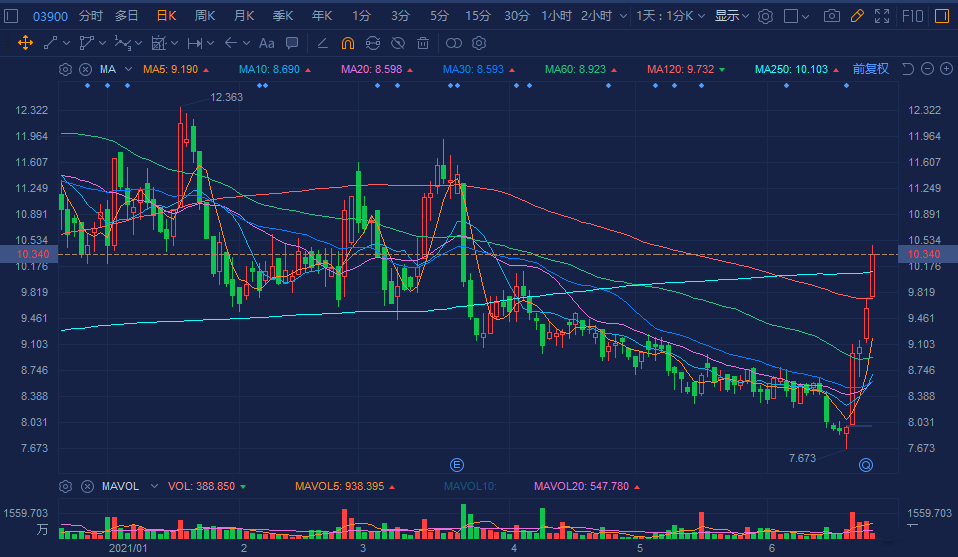The image size is (958, 557).
Task: Enter fullscreen chart mode
Action: click(882, 16)
